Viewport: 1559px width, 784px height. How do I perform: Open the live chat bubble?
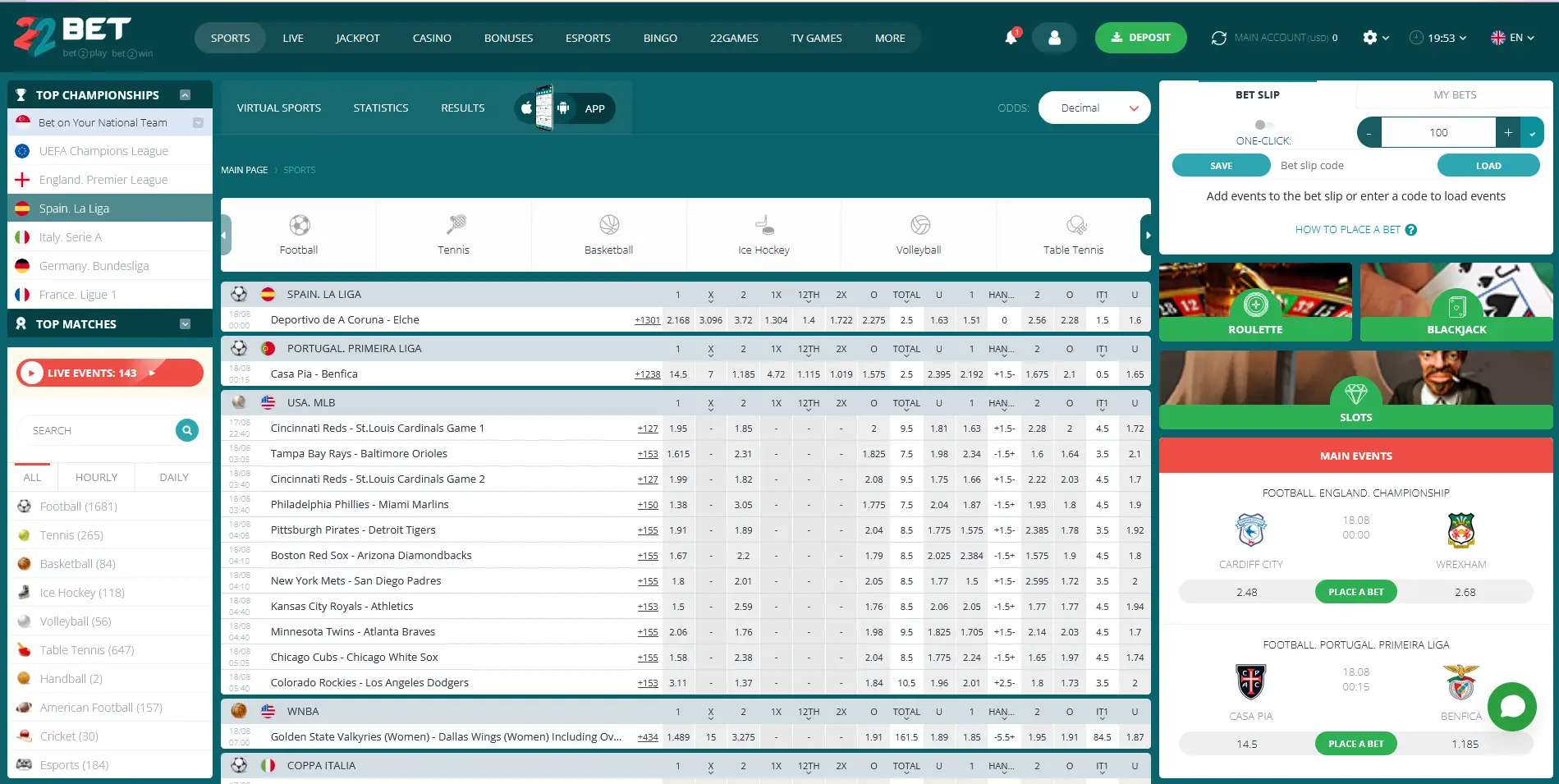pyautogui.click(x=1511, y=707)
